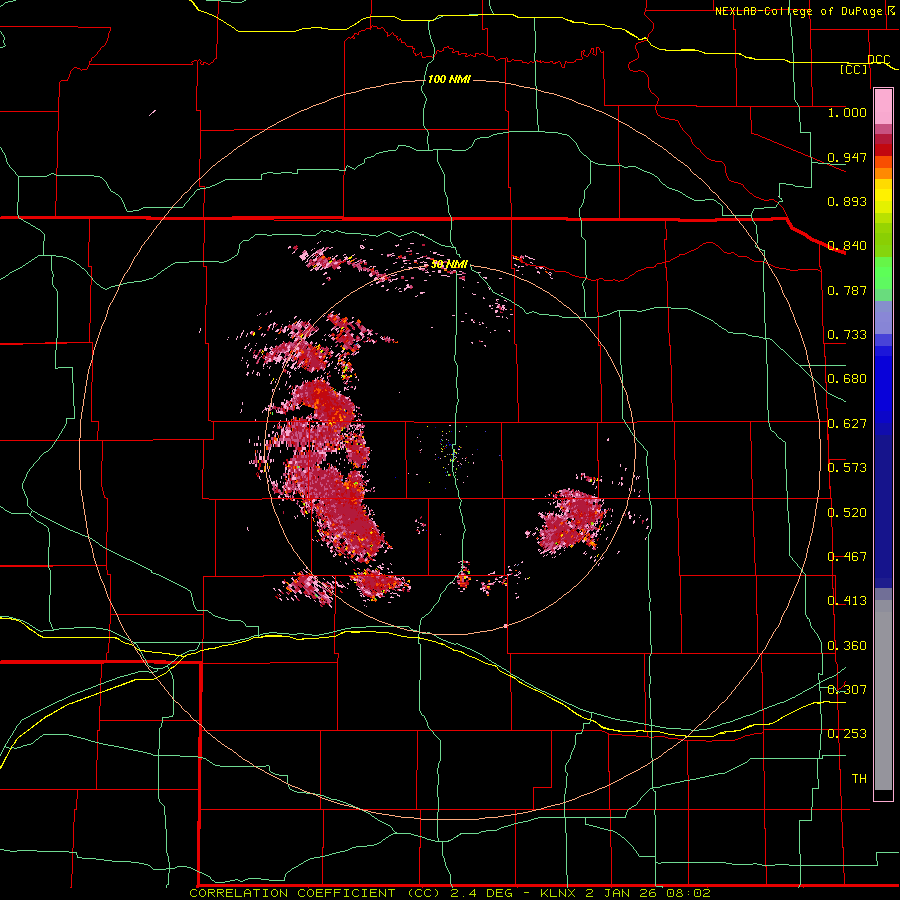Click the pink top segment of the color bar
The image size is (900, 900).
coord(883,107)
